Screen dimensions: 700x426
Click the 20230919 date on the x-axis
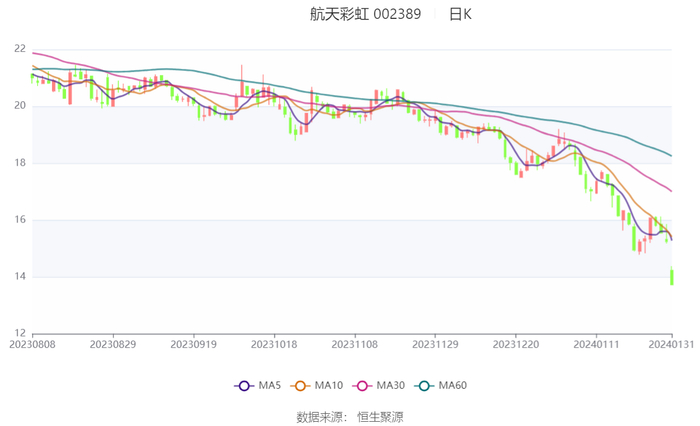click(194, 345)
